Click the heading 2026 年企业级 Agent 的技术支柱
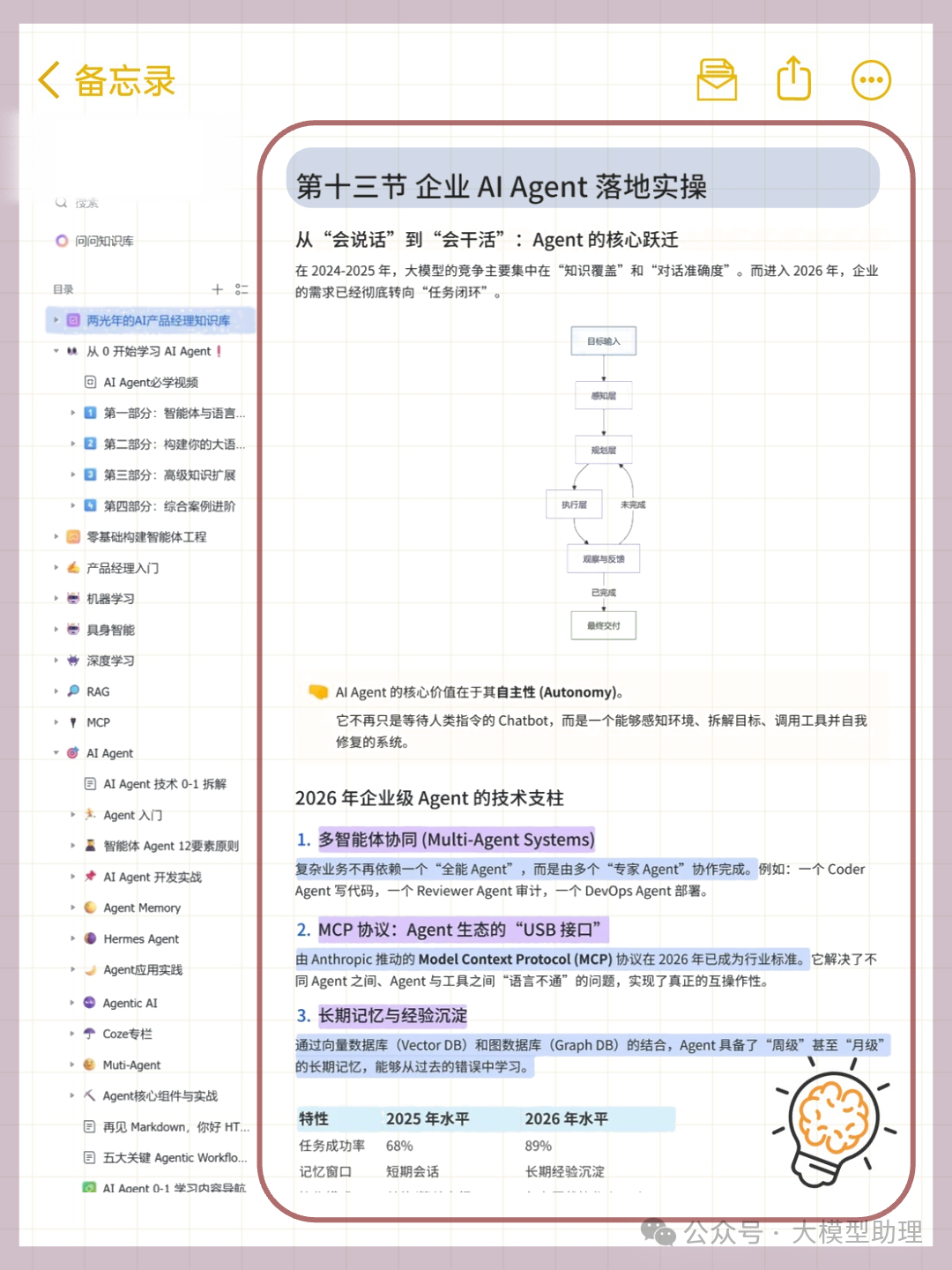Screen dimensions: 952x1270 point(429,798)
